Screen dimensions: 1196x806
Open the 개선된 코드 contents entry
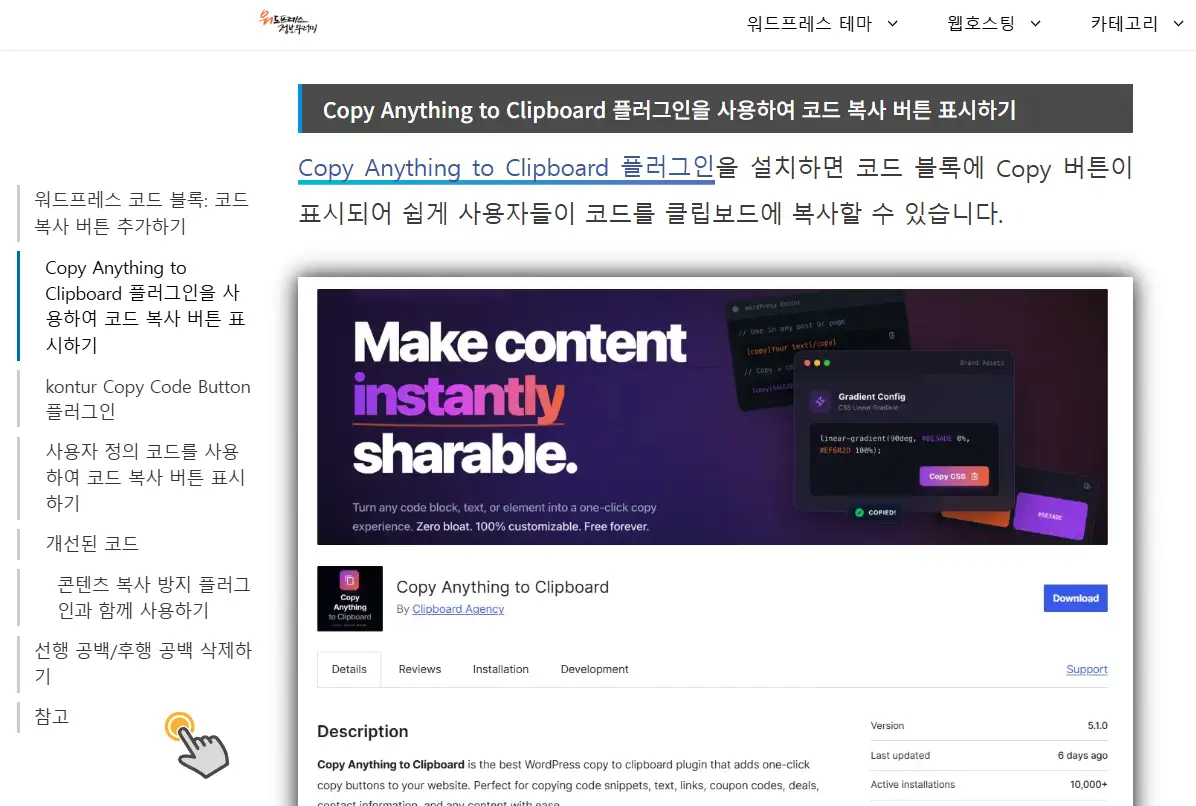(x=92, y=543)
